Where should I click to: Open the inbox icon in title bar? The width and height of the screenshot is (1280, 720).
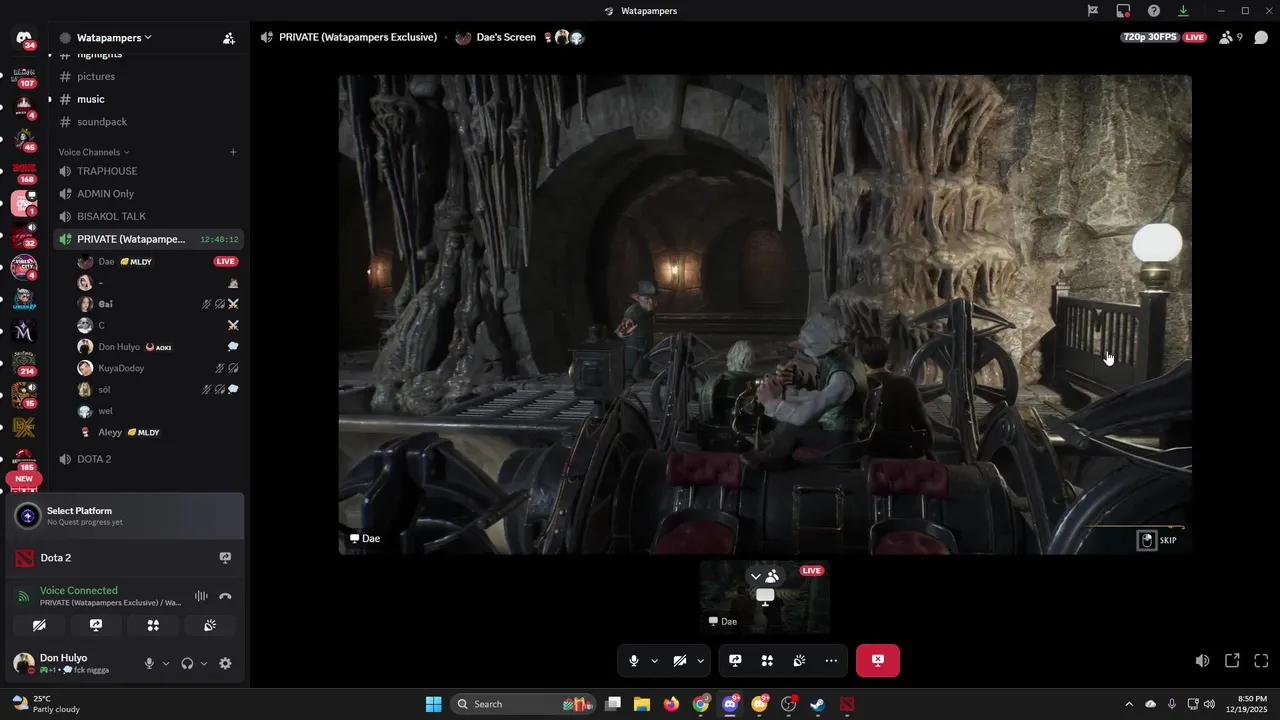(1123, 11)
